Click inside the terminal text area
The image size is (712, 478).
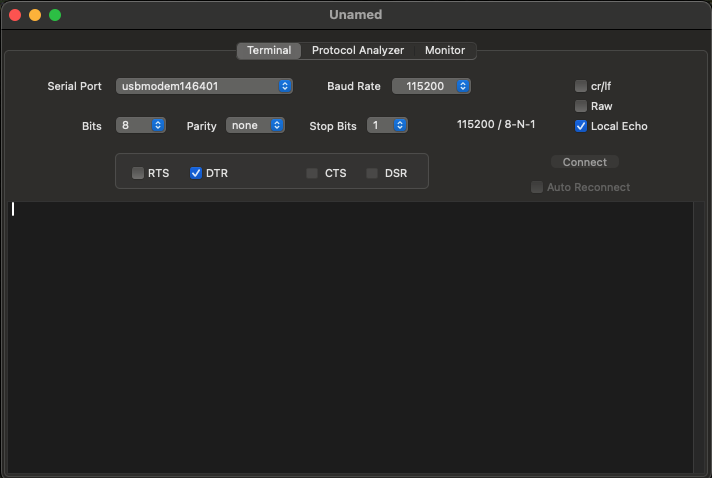(x=350, y=338)
